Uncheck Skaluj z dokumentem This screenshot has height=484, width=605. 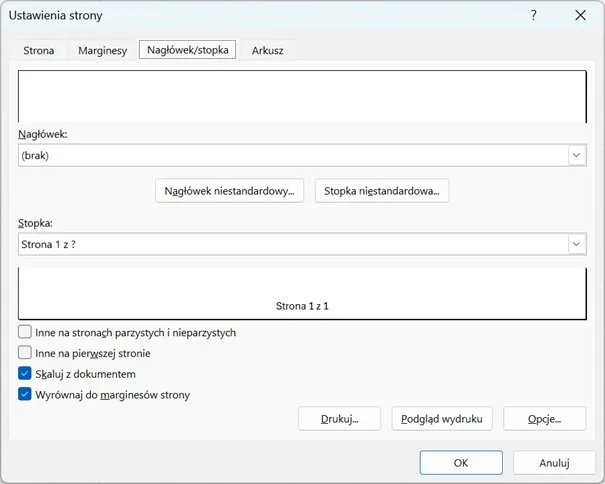[25, 374]
